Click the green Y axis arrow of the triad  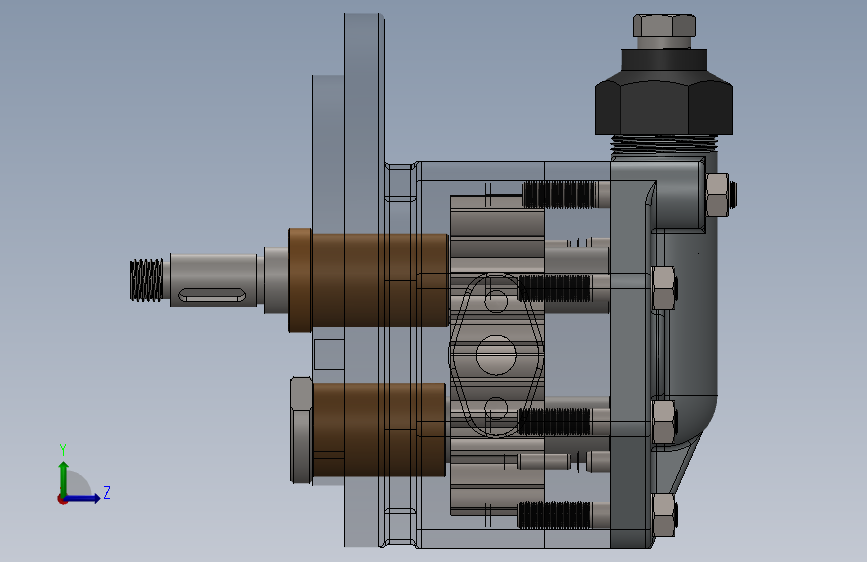[x=64, y=478]
